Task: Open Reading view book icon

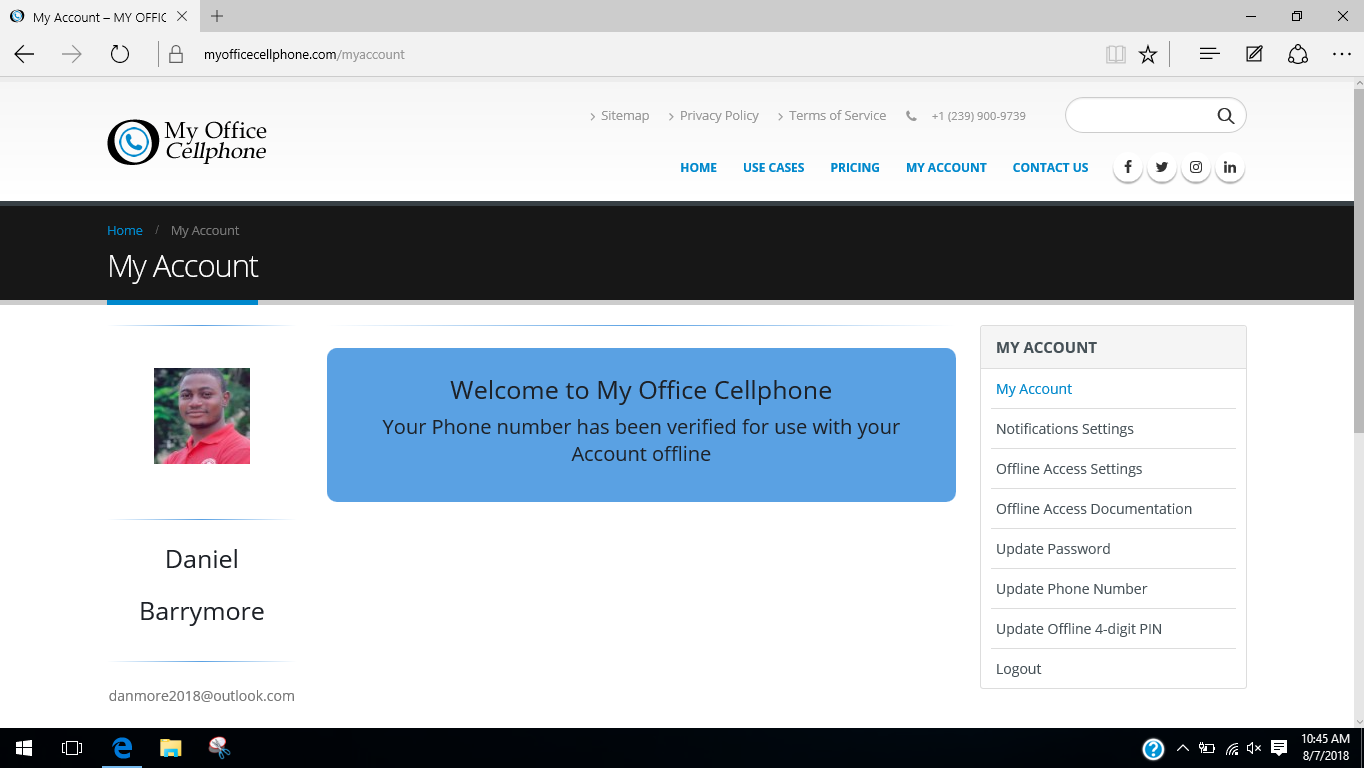Action: (x=1116, y=54)
